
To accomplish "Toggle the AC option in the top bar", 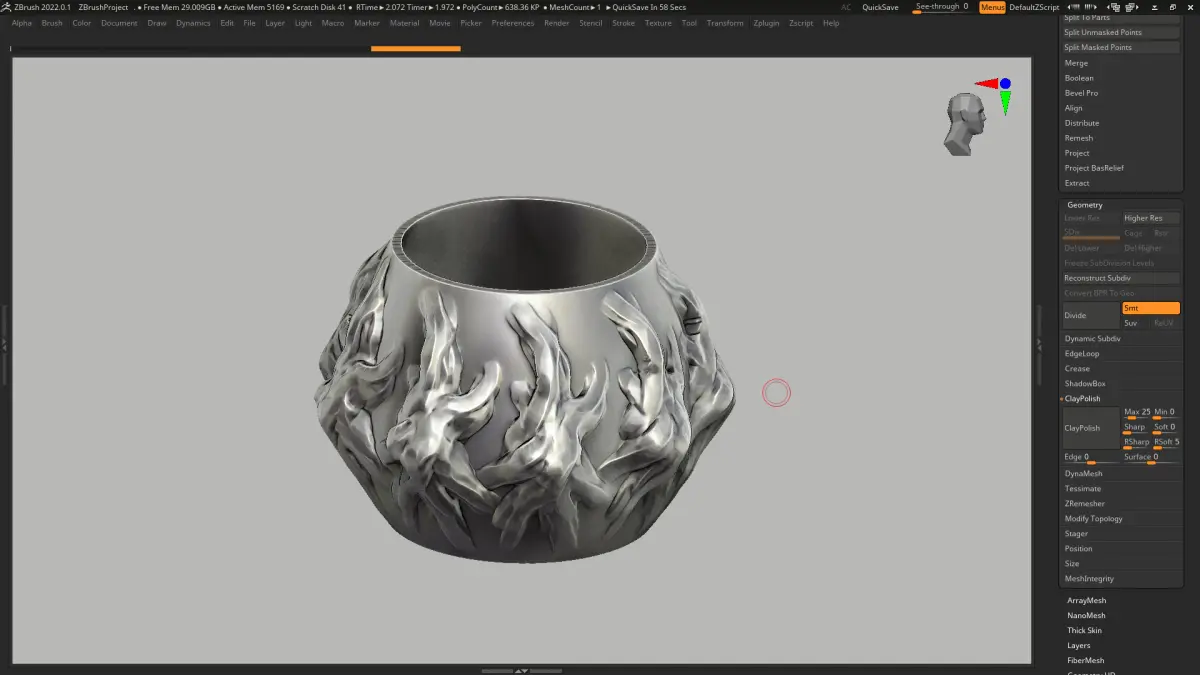I will [846, 7].
